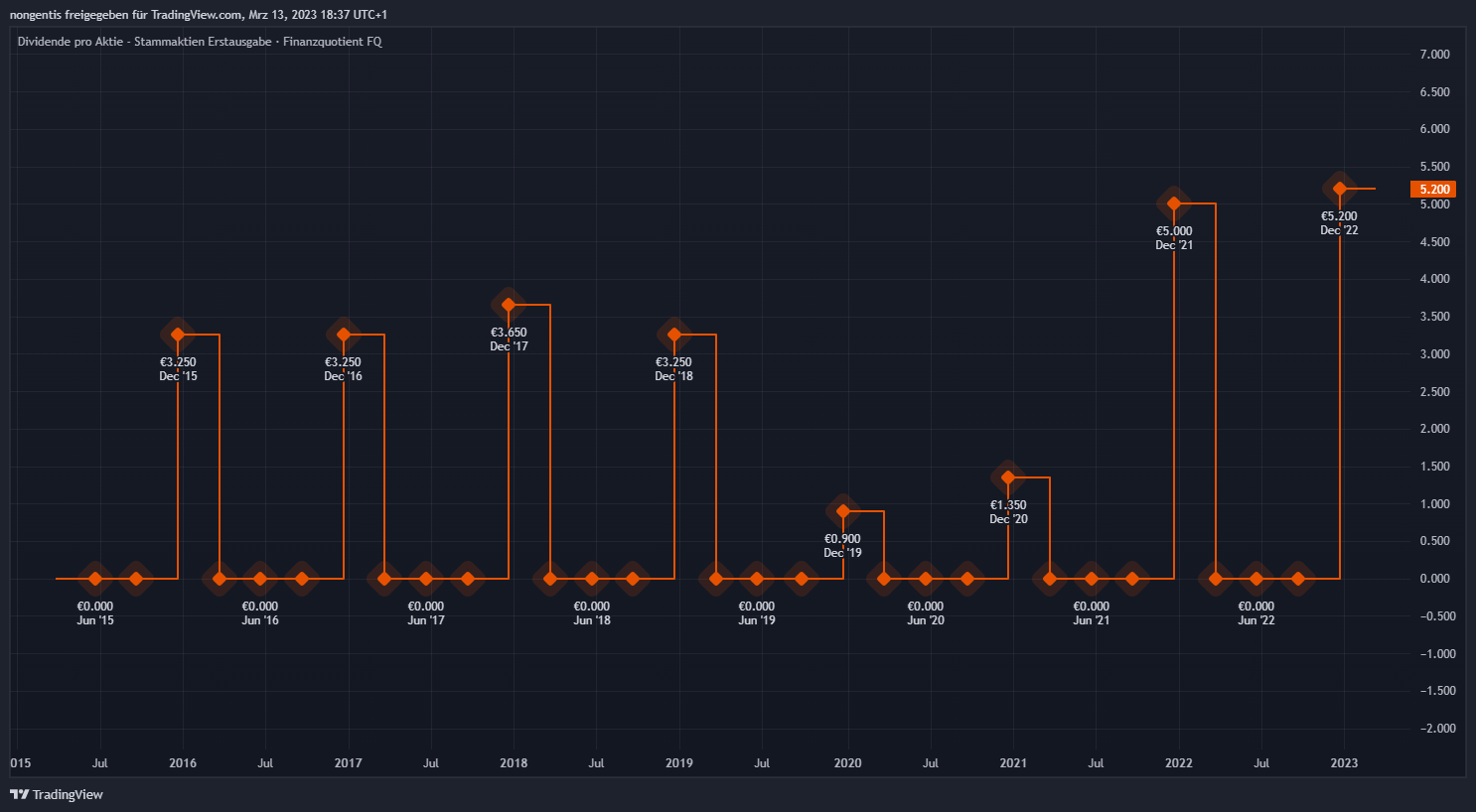Click the TradingView logo icon
The height and width of the screenshot is (812, 1476).
(x=19, y=794)
